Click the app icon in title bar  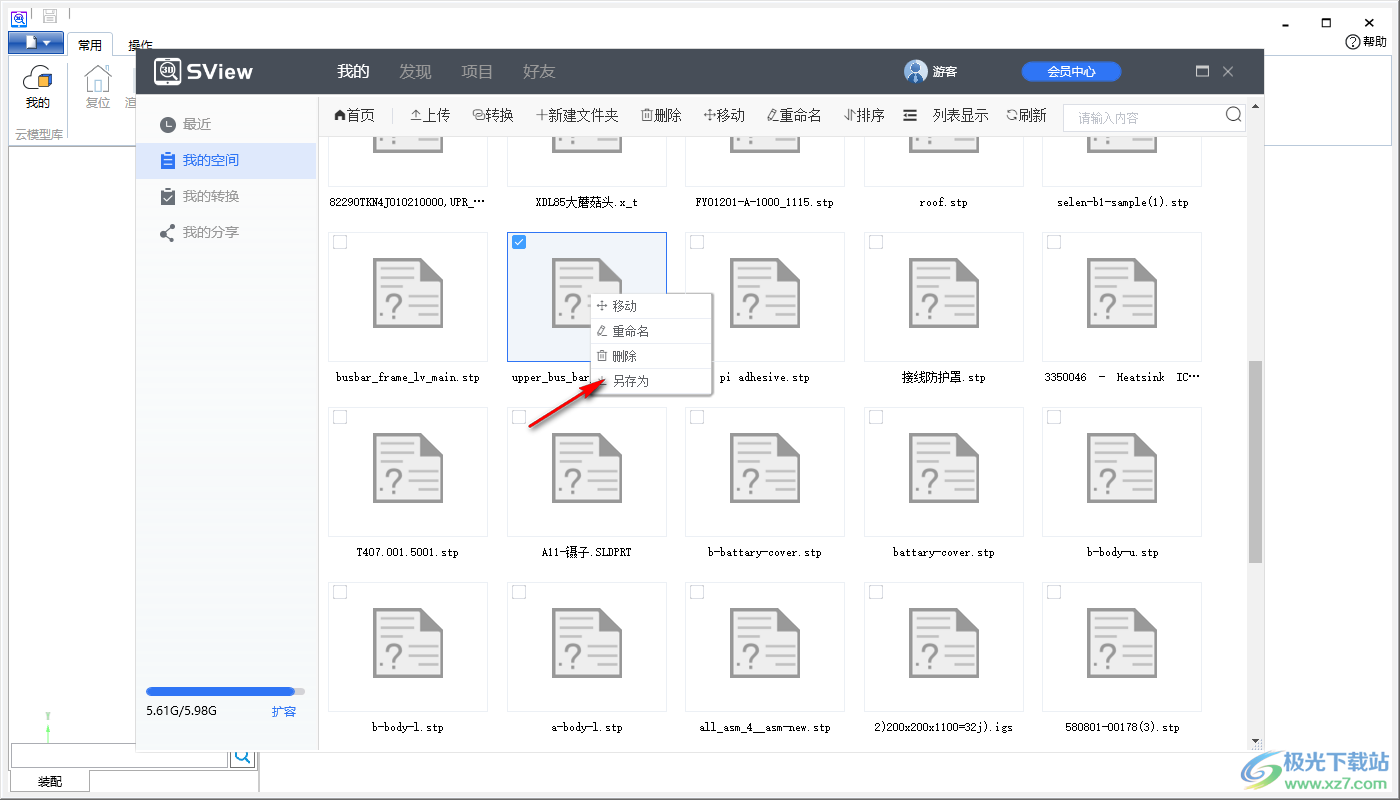click(x=18, y=16)
